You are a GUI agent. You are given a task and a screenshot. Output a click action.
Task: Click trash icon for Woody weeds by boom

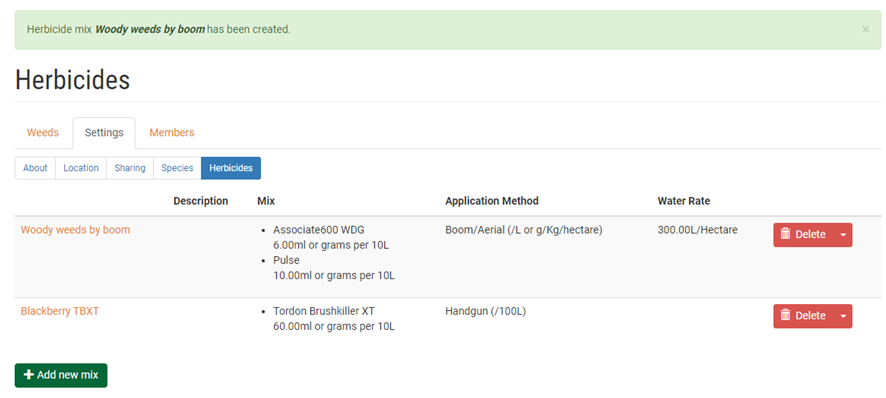click(785, 234)
